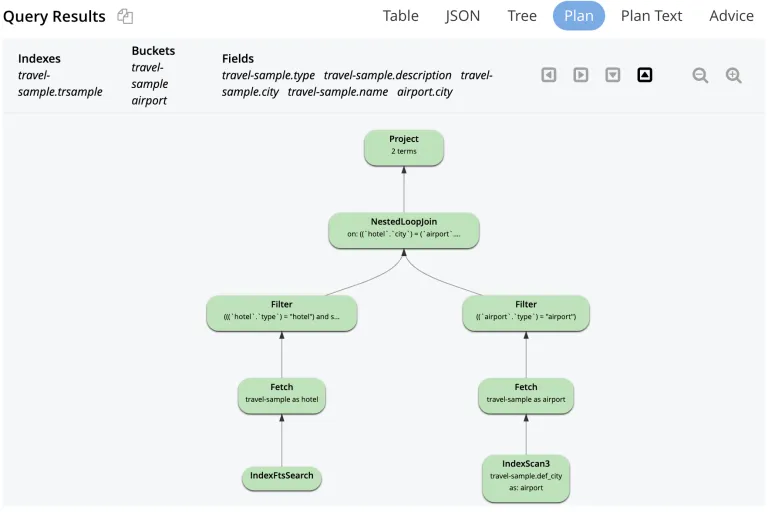Click the Project node with 2 terms
This screenshot has width=768, height=512.
(404, 146)
